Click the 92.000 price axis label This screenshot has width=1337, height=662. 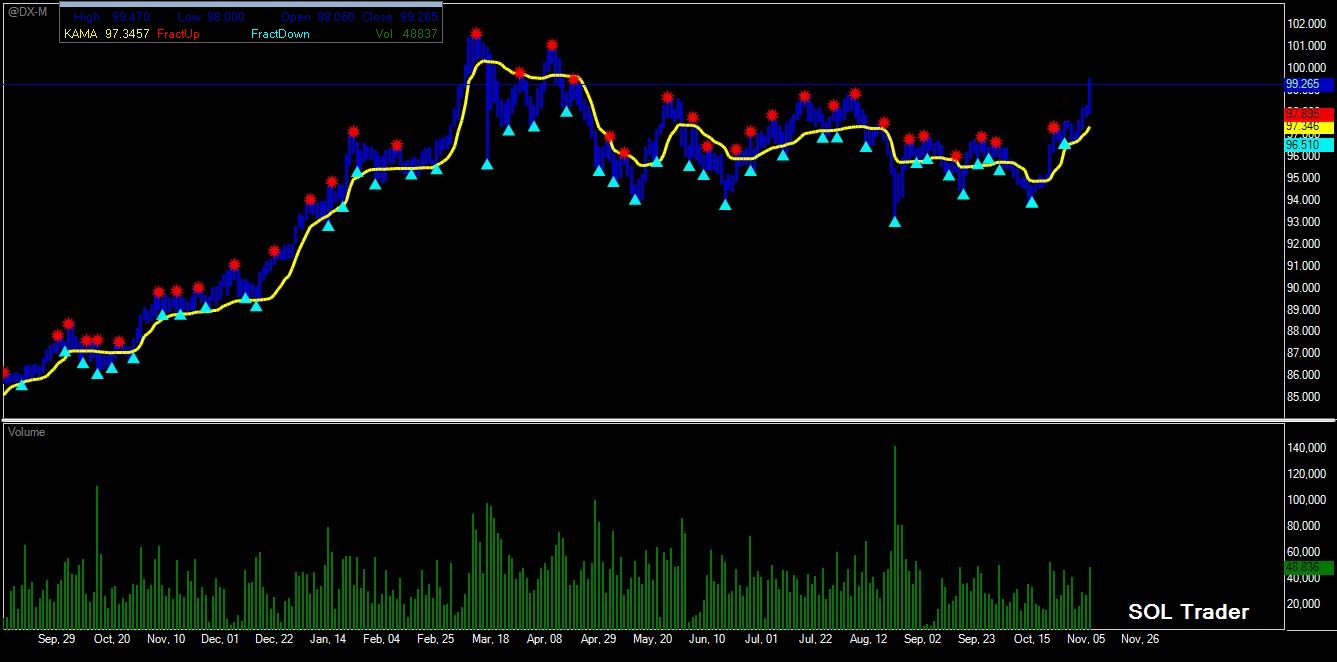(x=1305, y=244)
